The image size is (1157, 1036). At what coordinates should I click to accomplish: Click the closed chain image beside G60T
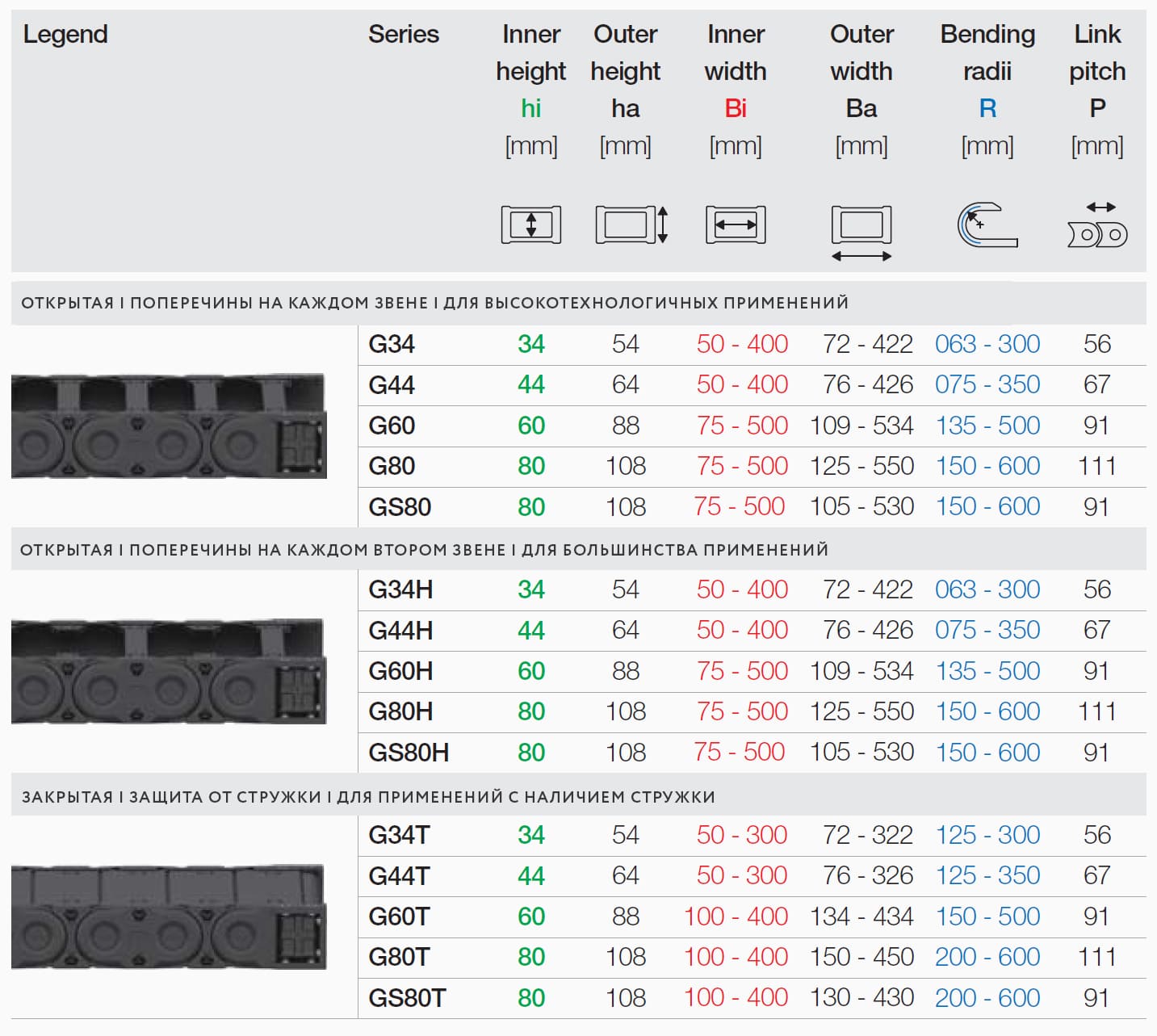coord(169,916)
